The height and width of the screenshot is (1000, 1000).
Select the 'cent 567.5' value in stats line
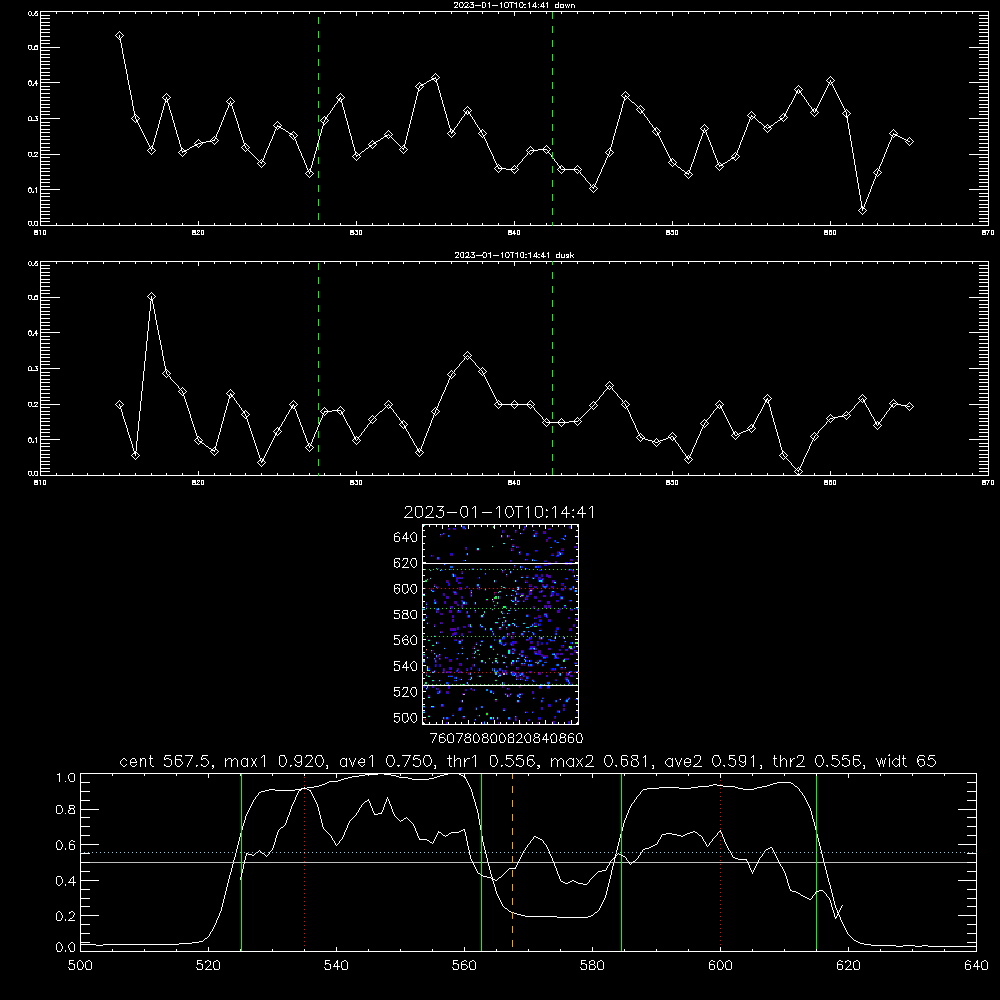pyautogui.click(x=167, y=761)
